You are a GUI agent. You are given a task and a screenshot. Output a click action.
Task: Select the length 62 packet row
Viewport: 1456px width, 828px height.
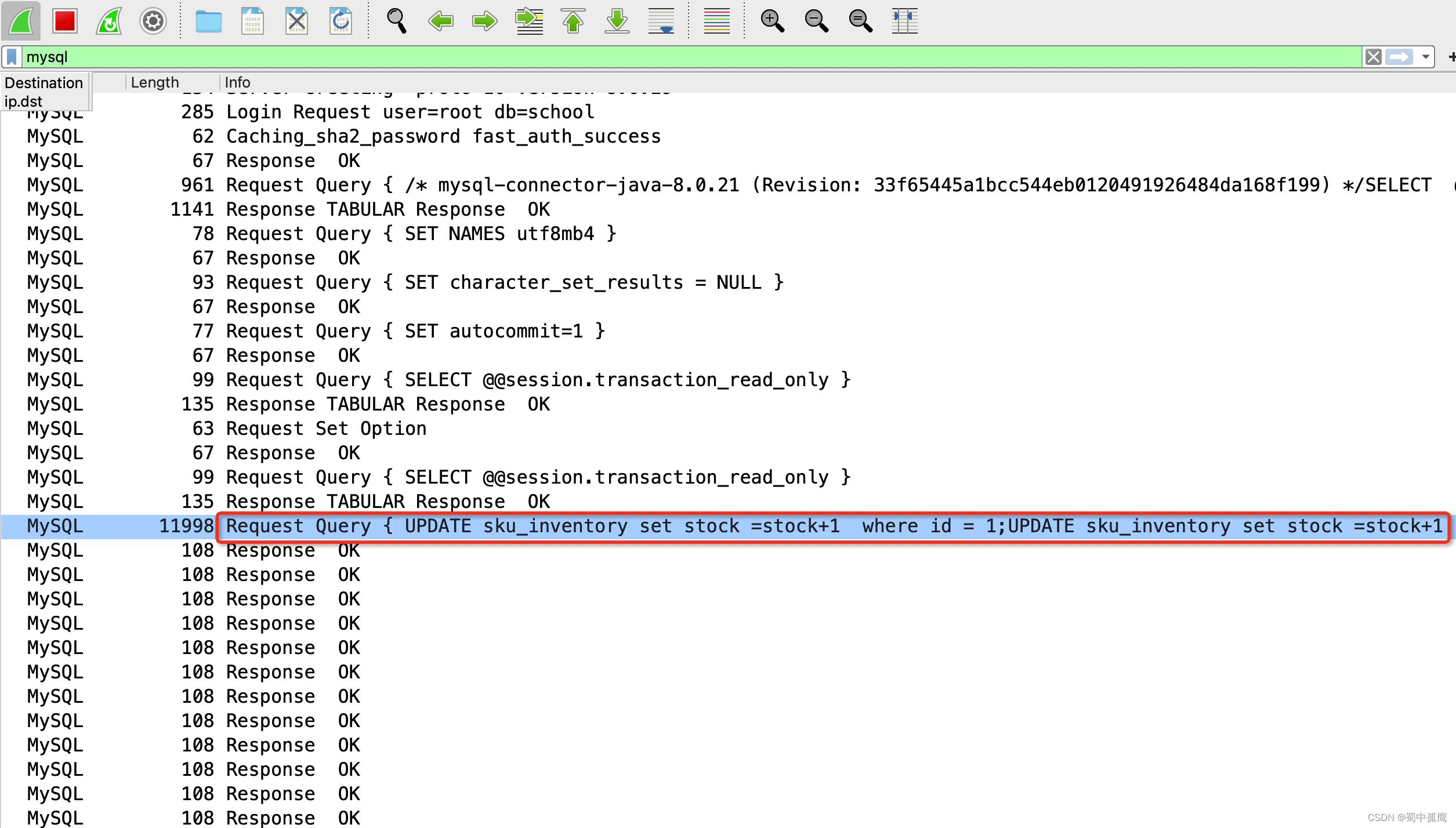[728, 136]
